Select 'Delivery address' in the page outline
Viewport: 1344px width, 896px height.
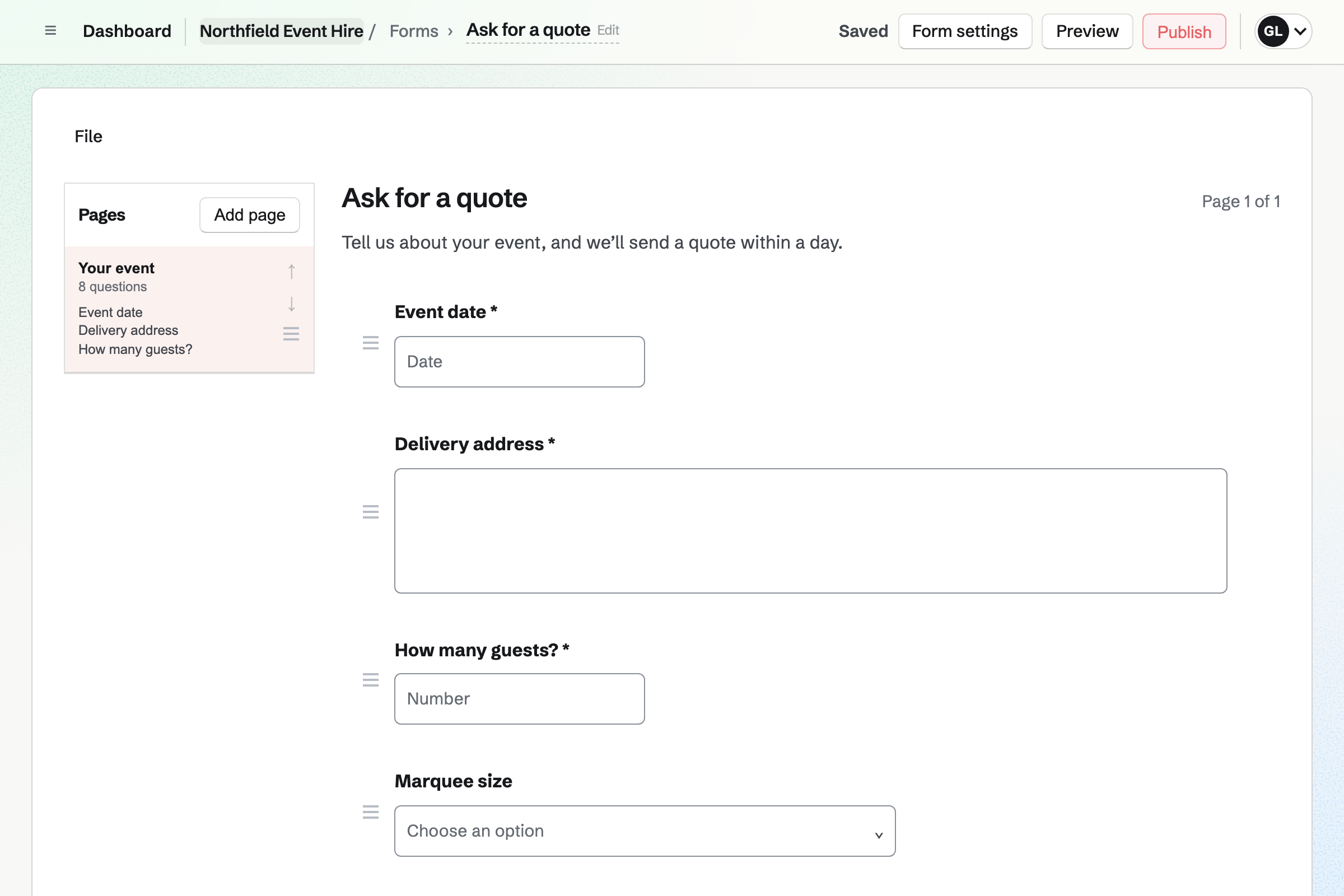[x=128, y=330]
